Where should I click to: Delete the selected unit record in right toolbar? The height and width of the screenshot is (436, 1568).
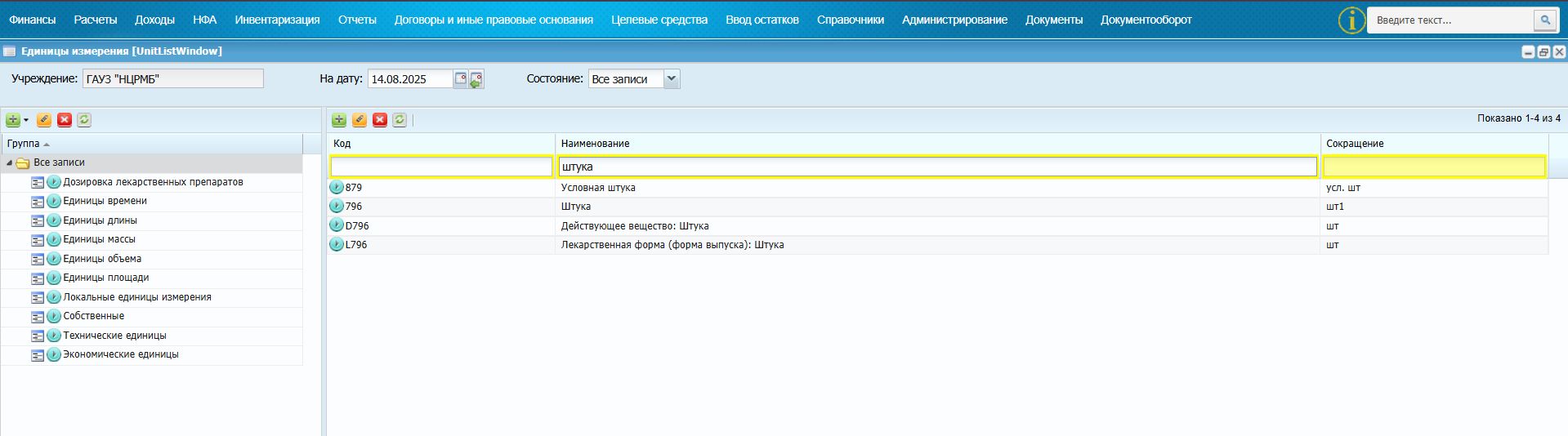click(x=380, y=120)
